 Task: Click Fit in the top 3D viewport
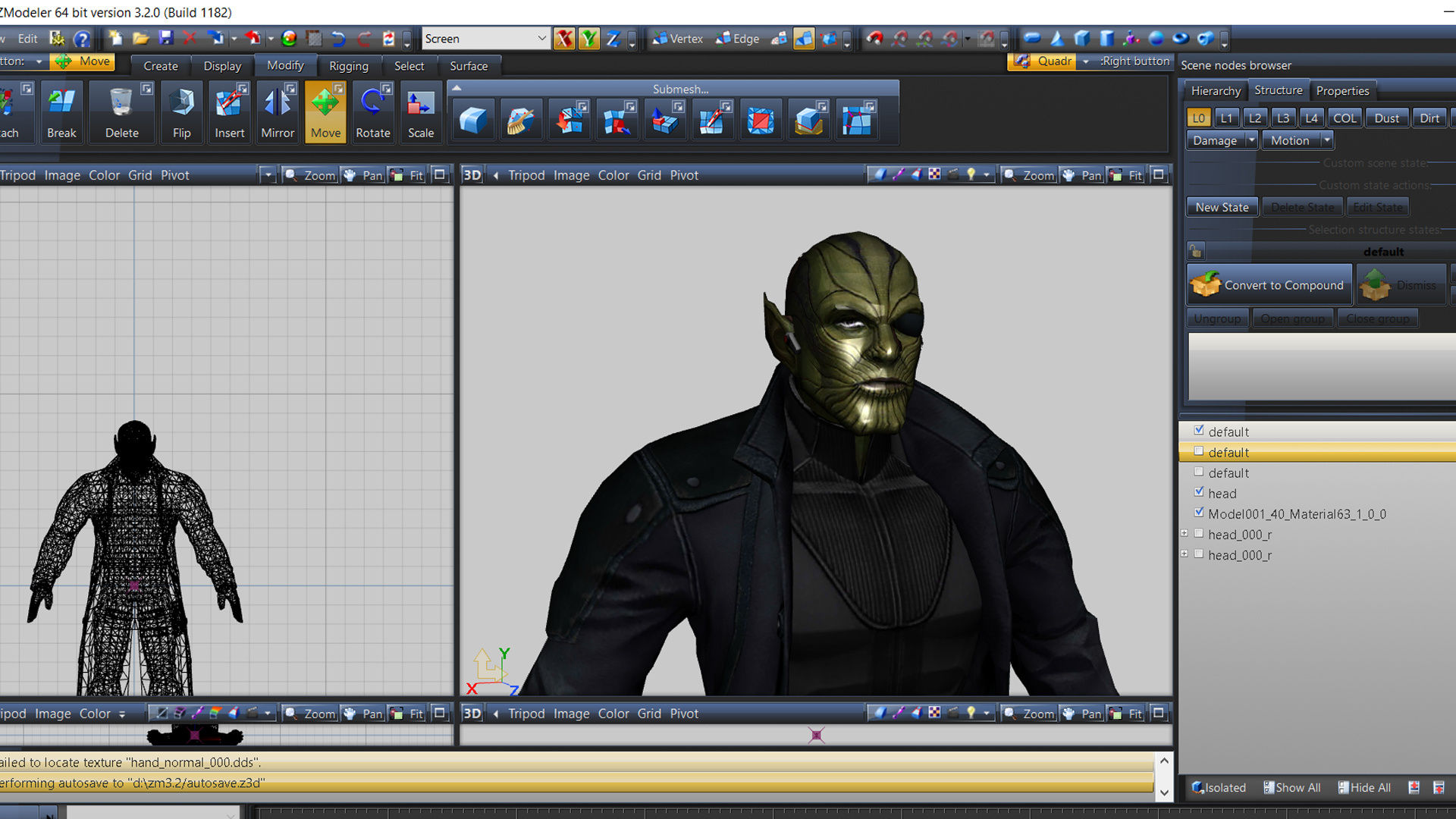(1127, 174)
